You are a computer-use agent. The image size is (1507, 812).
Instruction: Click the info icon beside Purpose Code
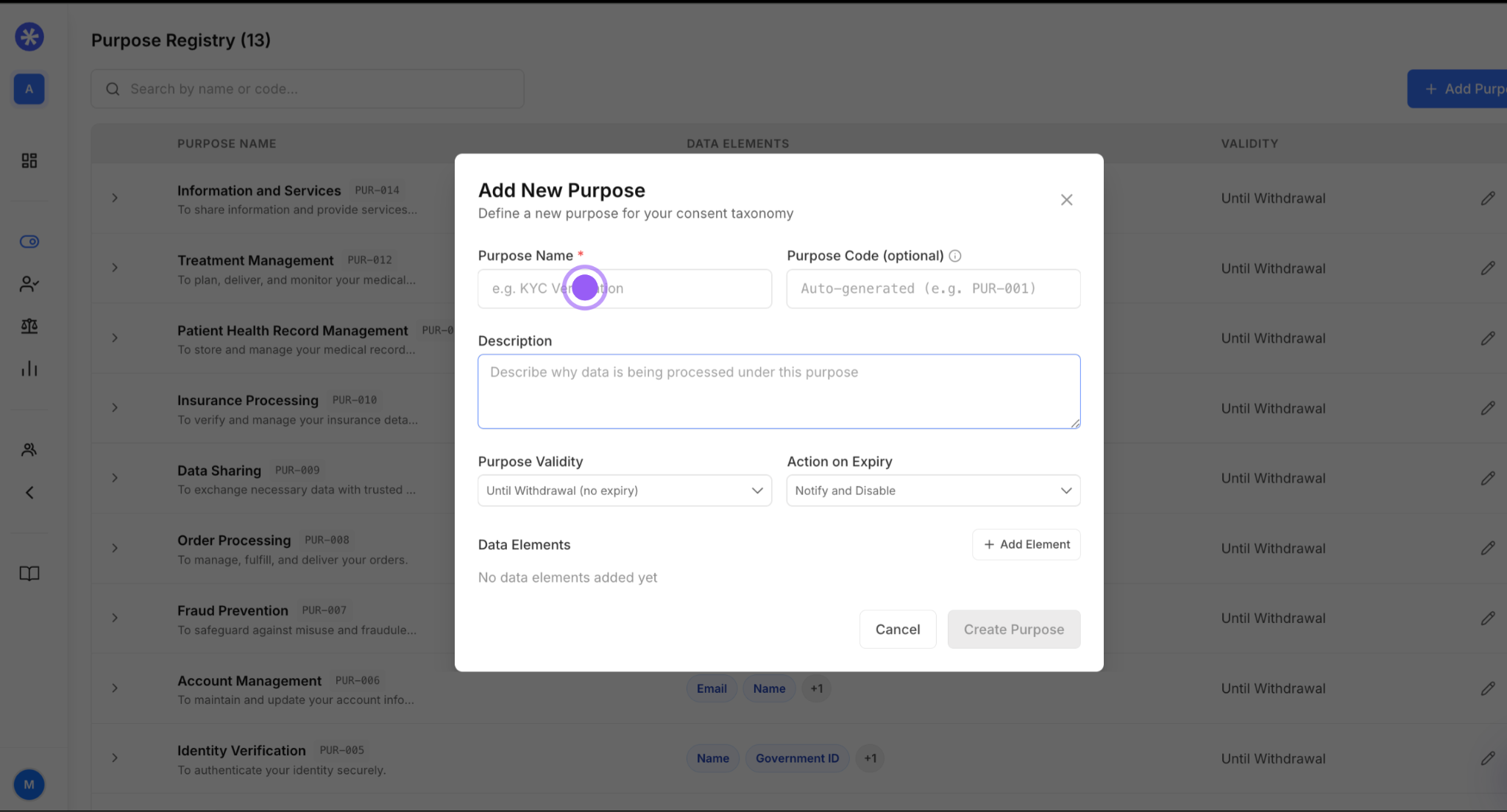point(955,256)
